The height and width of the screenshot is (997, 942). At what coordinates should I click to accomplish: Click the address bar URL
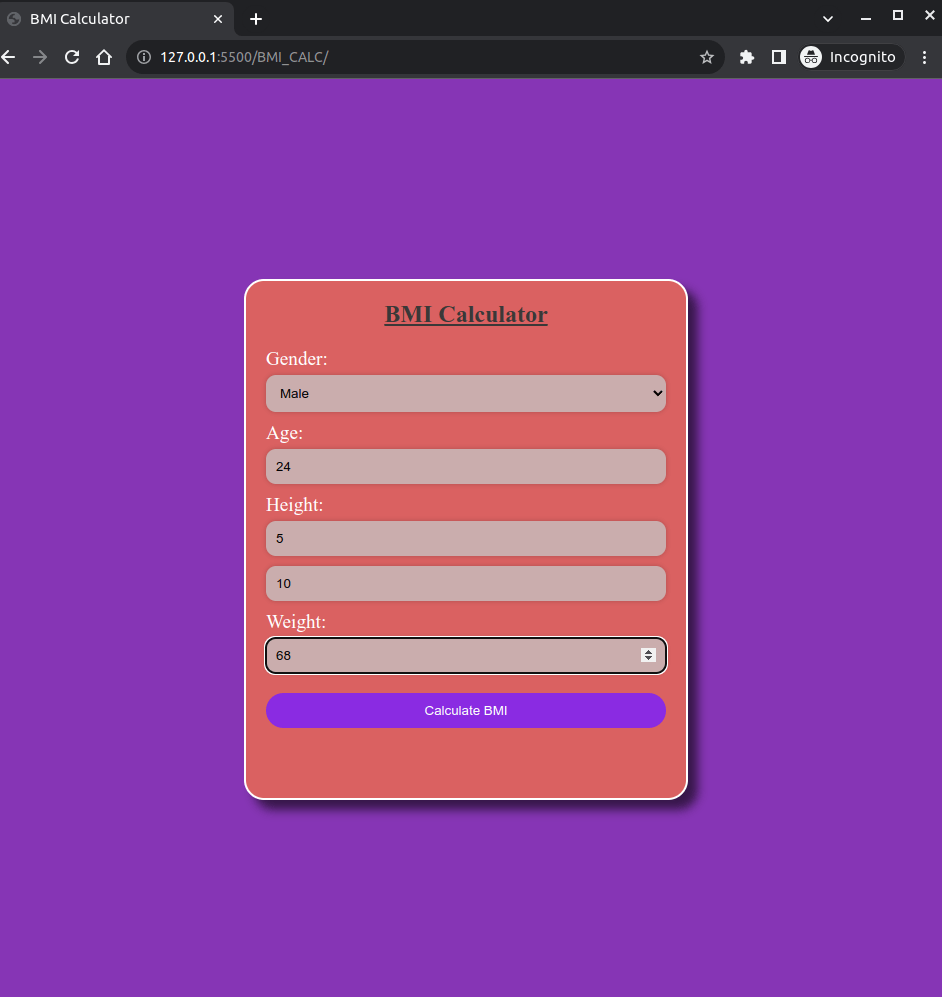pos(244,57)
